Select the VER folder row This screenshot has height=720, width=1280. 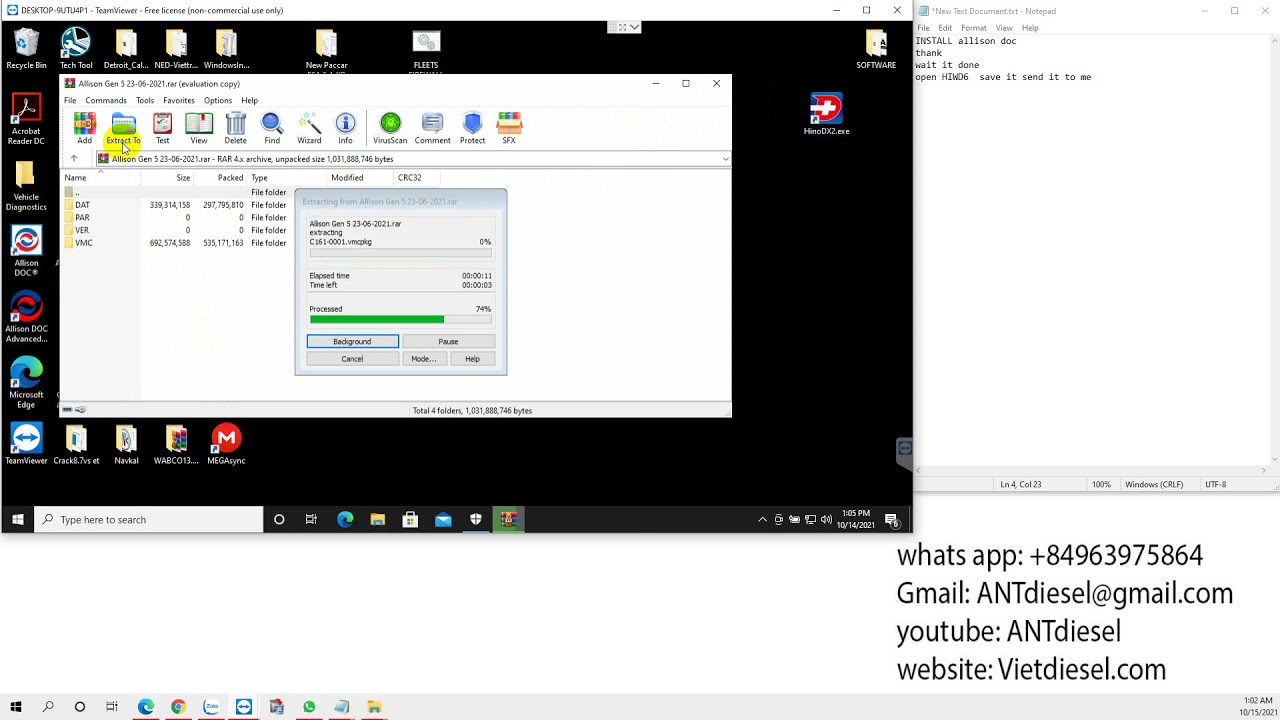(175, 230)
